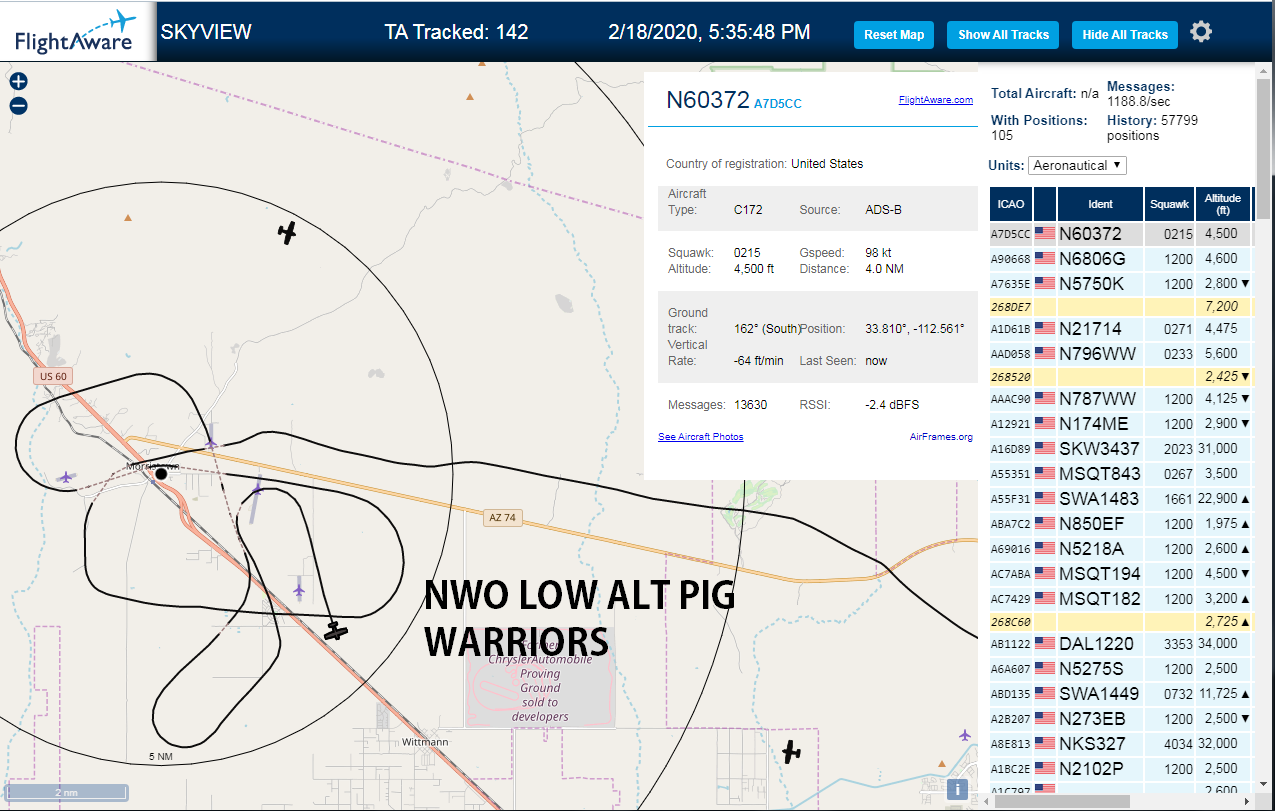Image resolution: width=1275 pixels, height=811 pixels.
Task: Select the black aircraft icon at track end
Action: point(336,631)
